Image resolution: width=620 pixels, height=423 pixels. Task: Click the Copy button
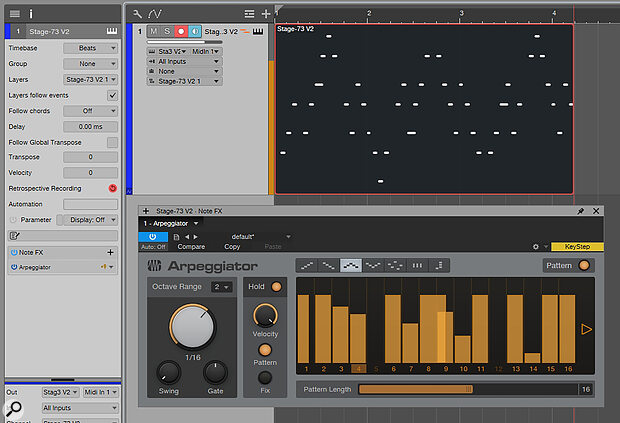(232, 247)
